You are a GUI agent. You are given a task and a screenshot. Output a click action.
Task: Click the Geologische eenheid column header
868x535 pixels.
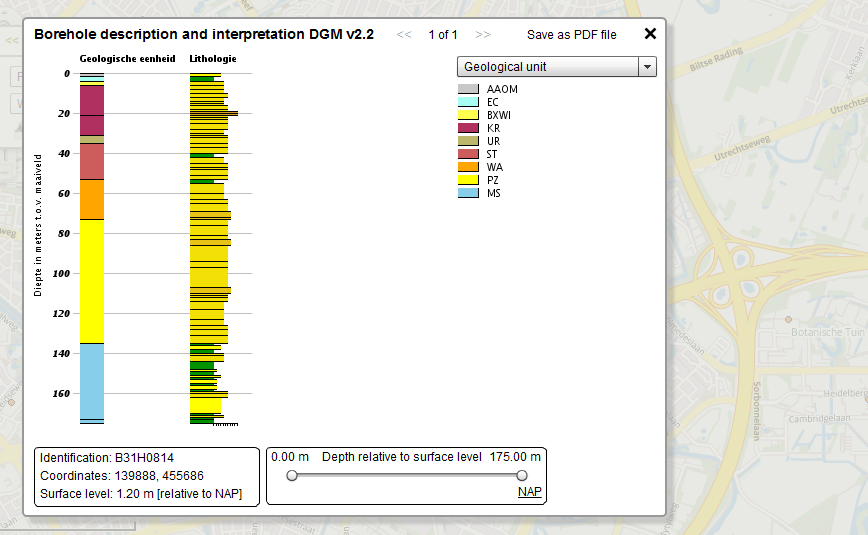point(127,59)
